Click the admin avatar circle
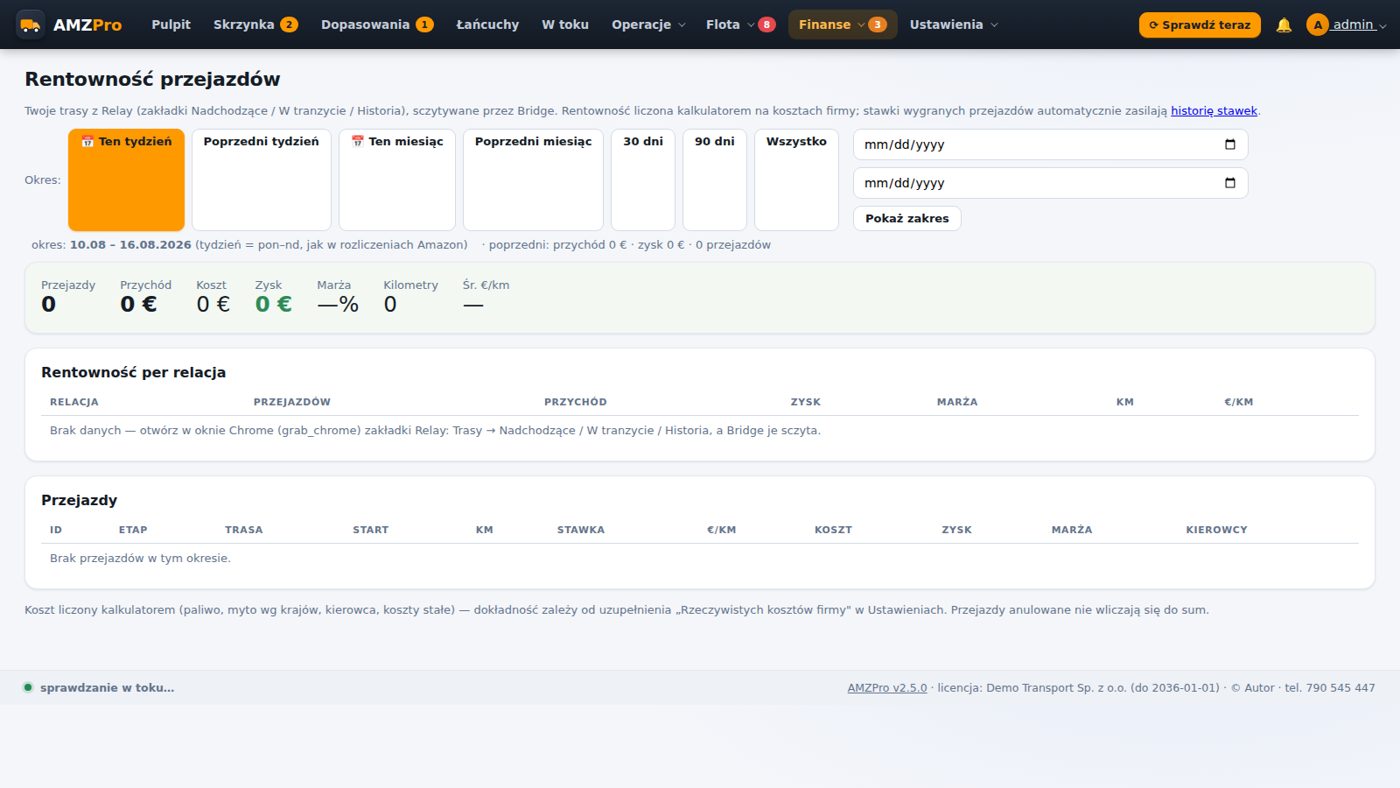The width and height of the screenshot is (1400, 788). coord(1317,25)
